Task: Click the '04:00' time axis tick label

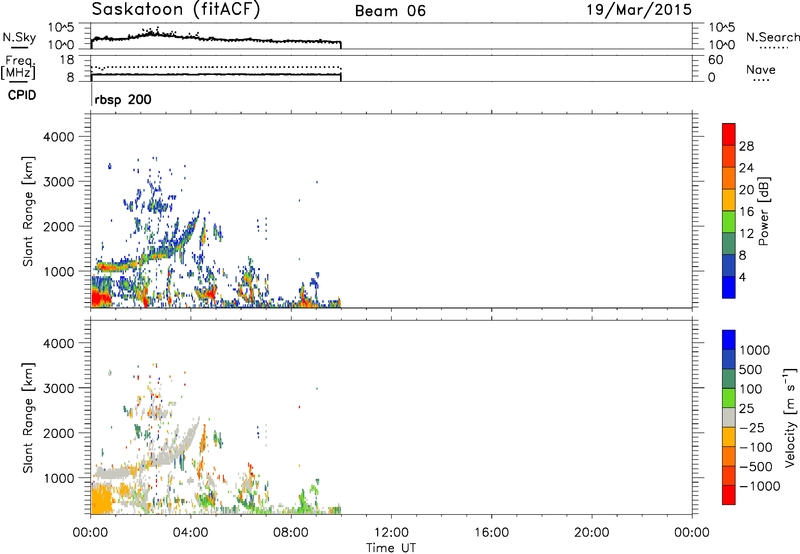Action: (190, 533)
